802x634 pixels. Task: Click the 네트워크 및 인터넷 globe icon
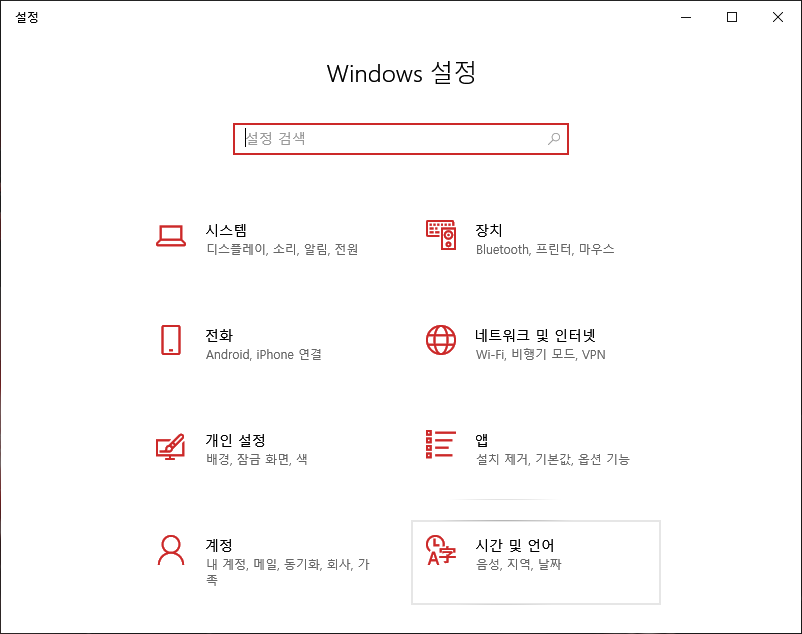pos(441,340)
